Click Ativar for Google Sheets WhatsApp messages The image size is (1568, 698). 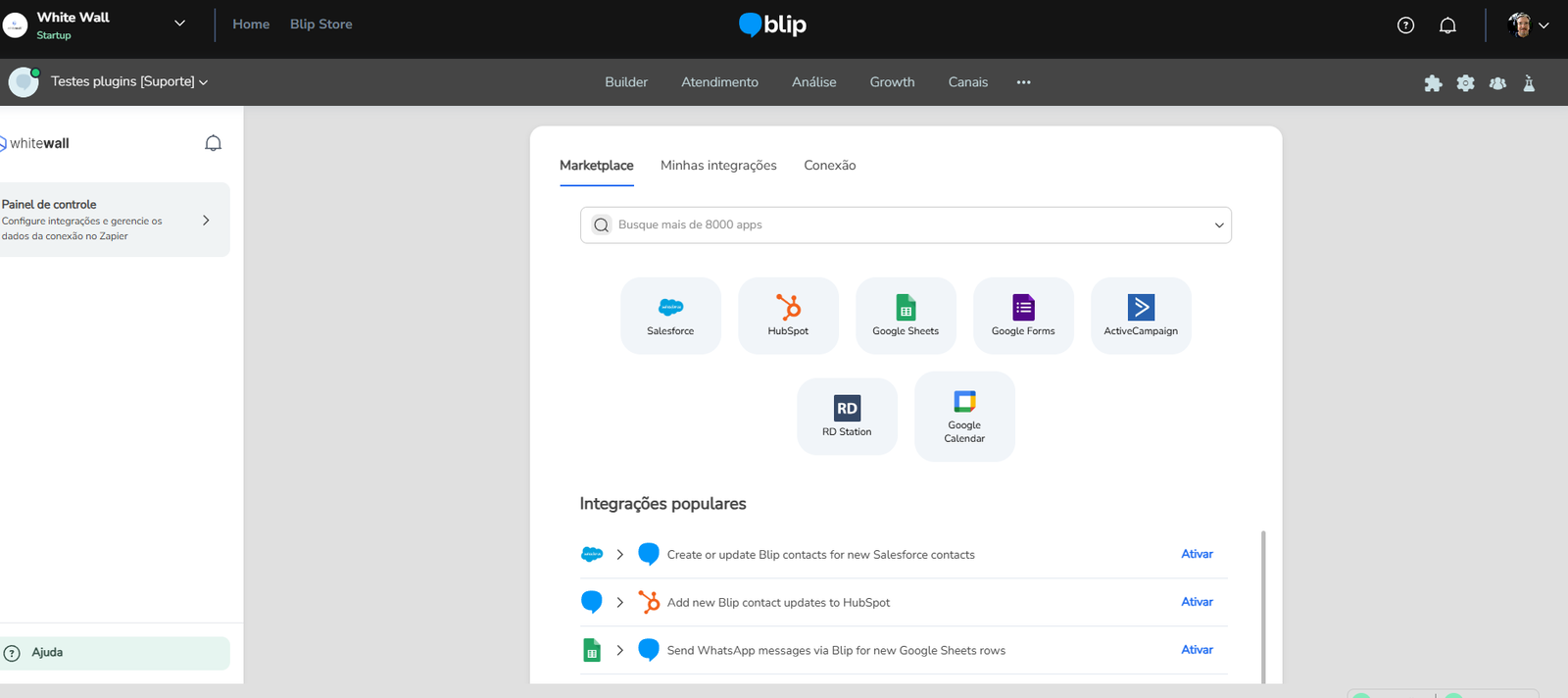[1197, 650]
